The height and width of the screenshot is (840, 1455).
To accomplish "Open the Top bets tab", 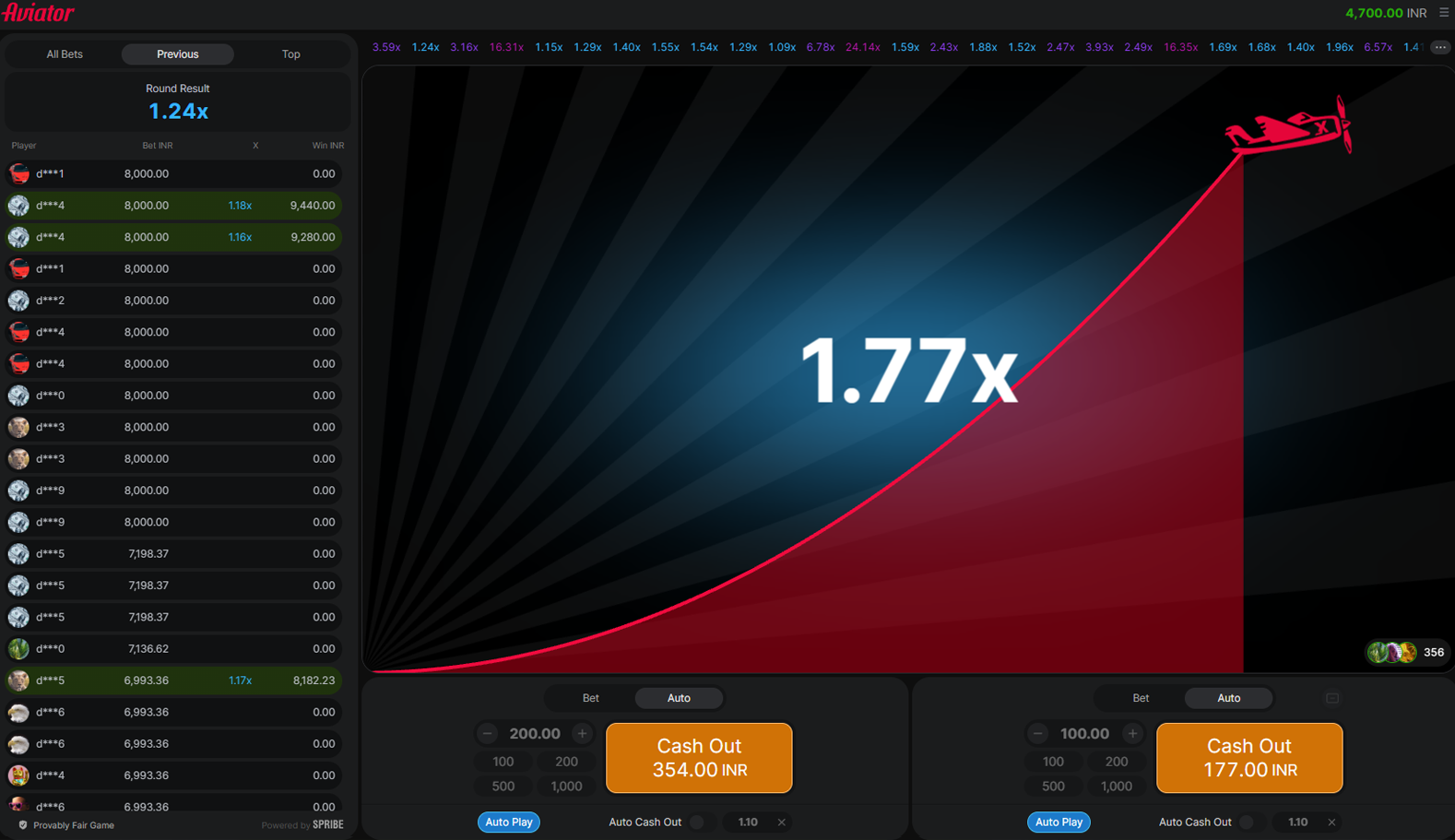I will pyautogui.click(x=290, y=54).
